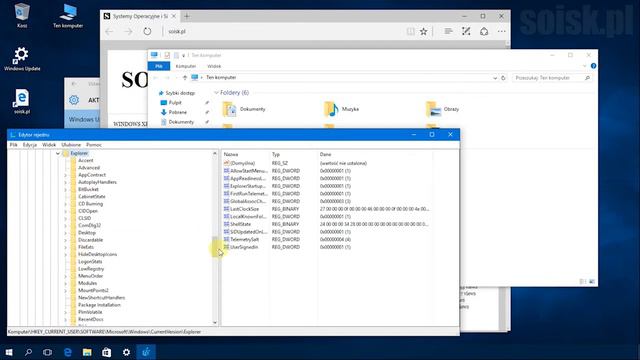Click the Przeszukaj Ten komputer search field
Viewport: 640px width, 360px height.
click(552, 78)
